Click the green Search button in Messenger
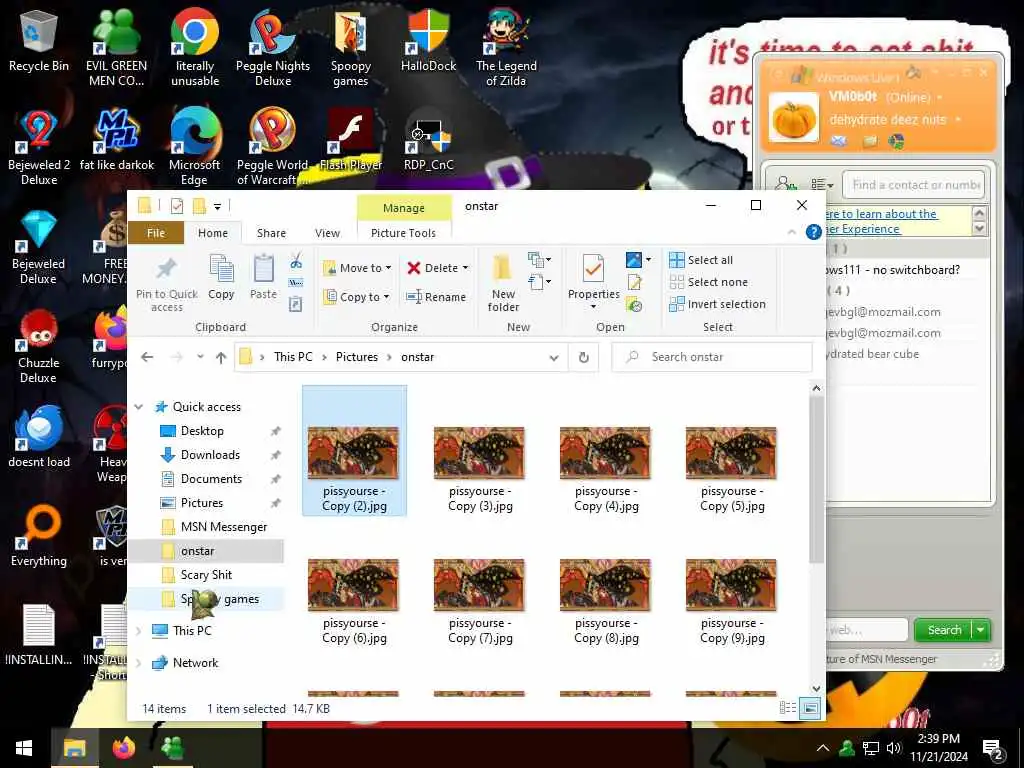This screenshot has width=1024, height=768. coord(944,630)
